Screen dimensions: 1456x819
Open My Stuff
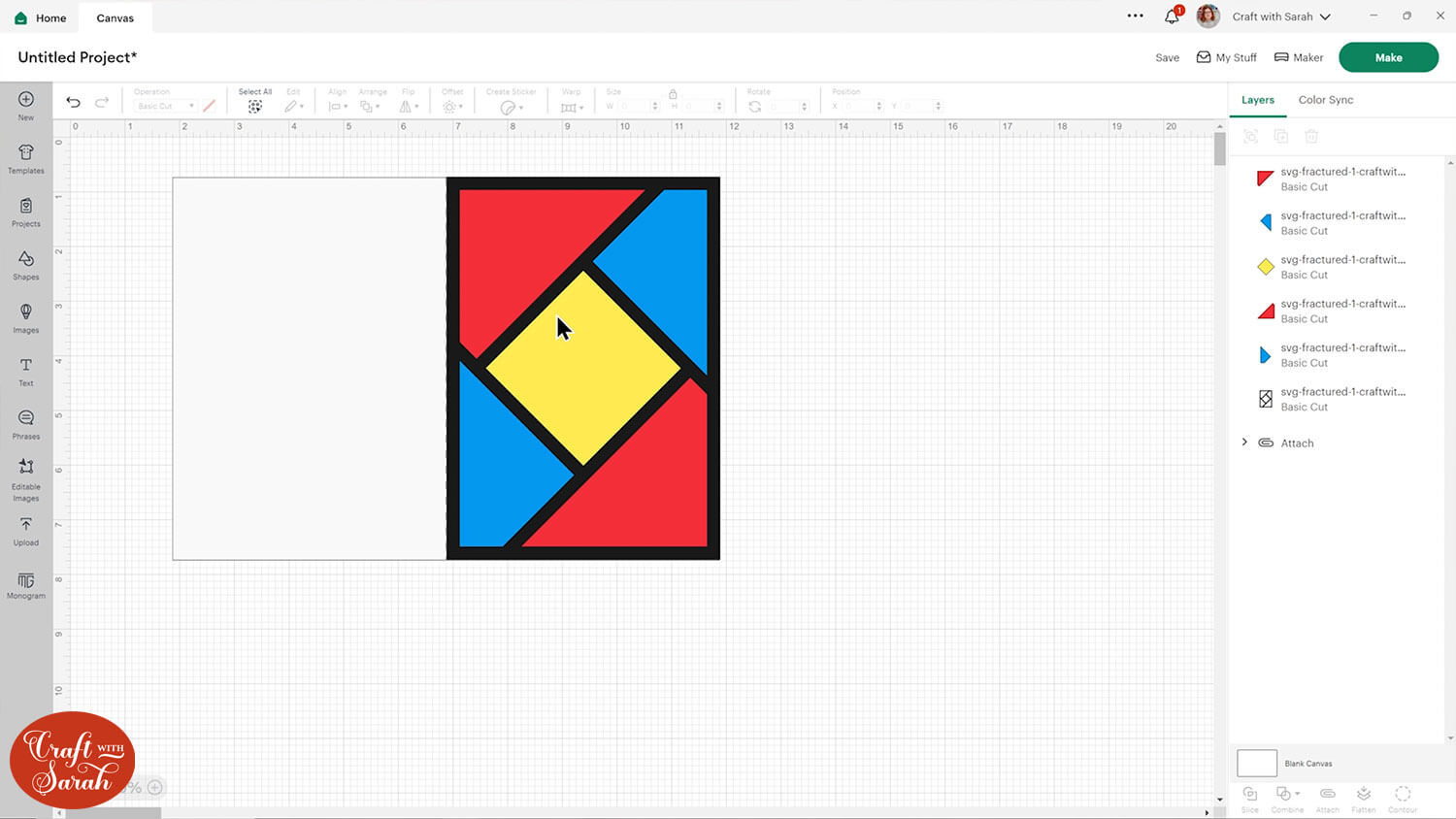(1227, 57)
